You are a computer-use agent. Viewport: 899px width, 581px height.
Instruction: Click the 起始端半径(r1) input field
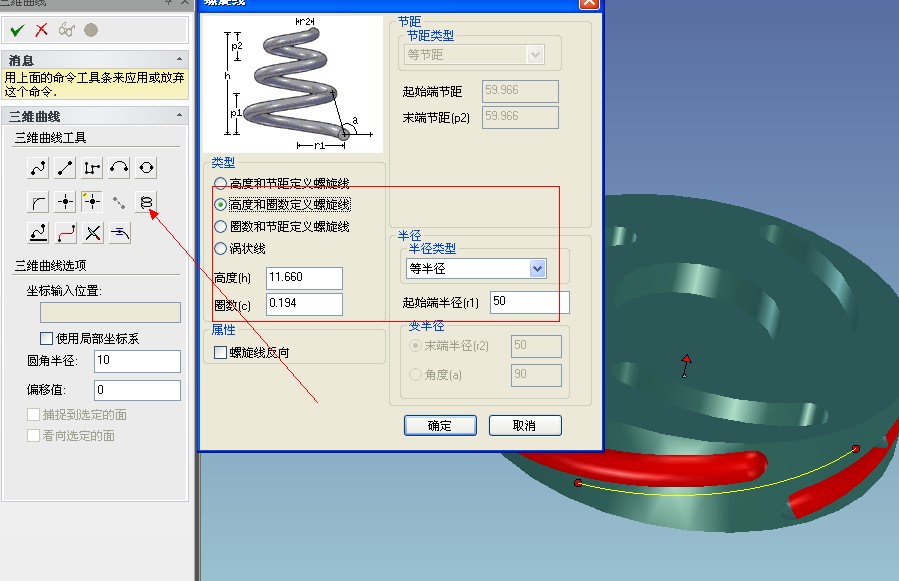[x=529, y=302]
